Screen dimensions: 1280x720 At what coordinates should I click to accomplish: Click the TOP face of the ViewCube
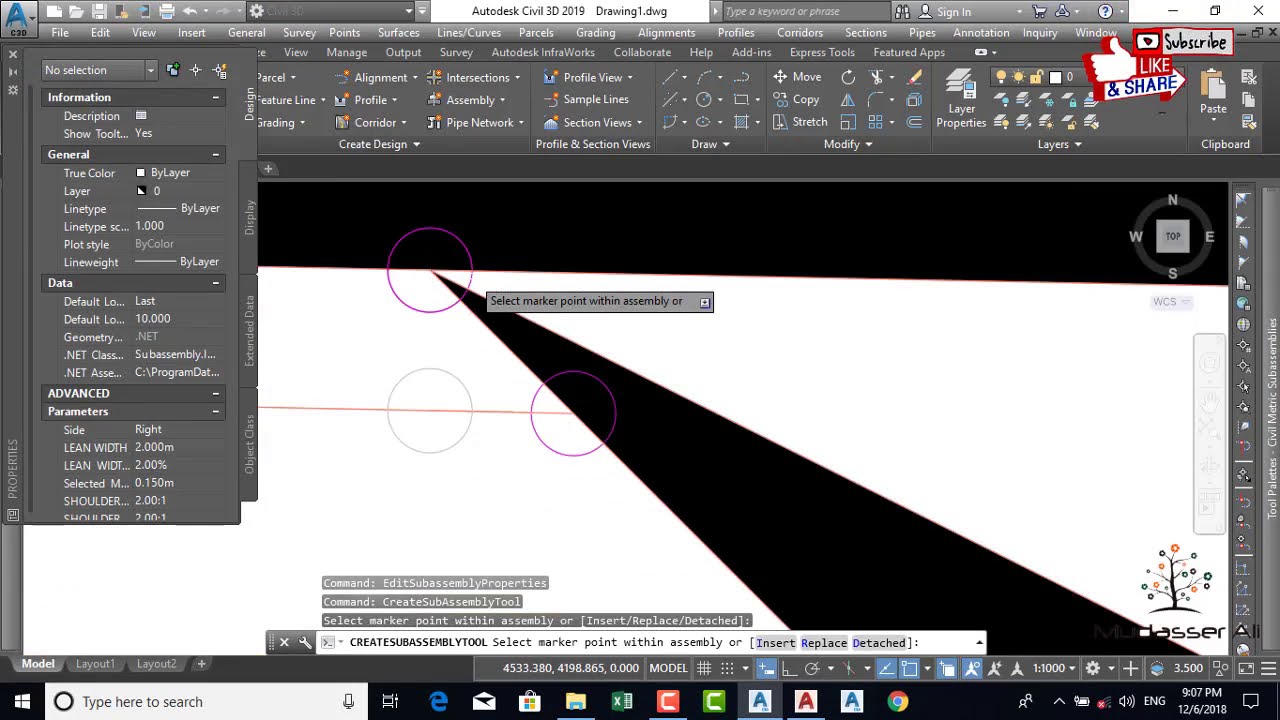[1173, 237]
